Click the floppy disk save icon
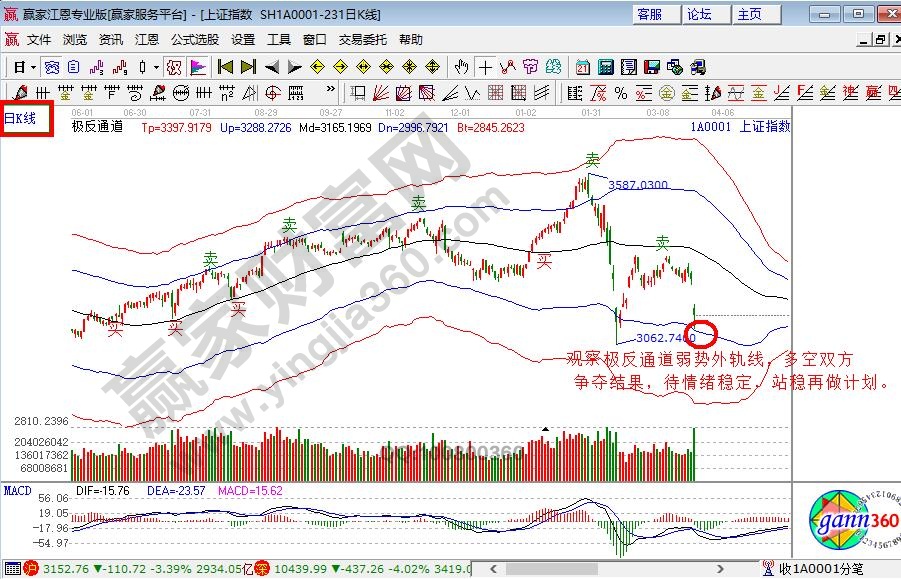This screenshot has height=579, width=901. tap(651, 67)
